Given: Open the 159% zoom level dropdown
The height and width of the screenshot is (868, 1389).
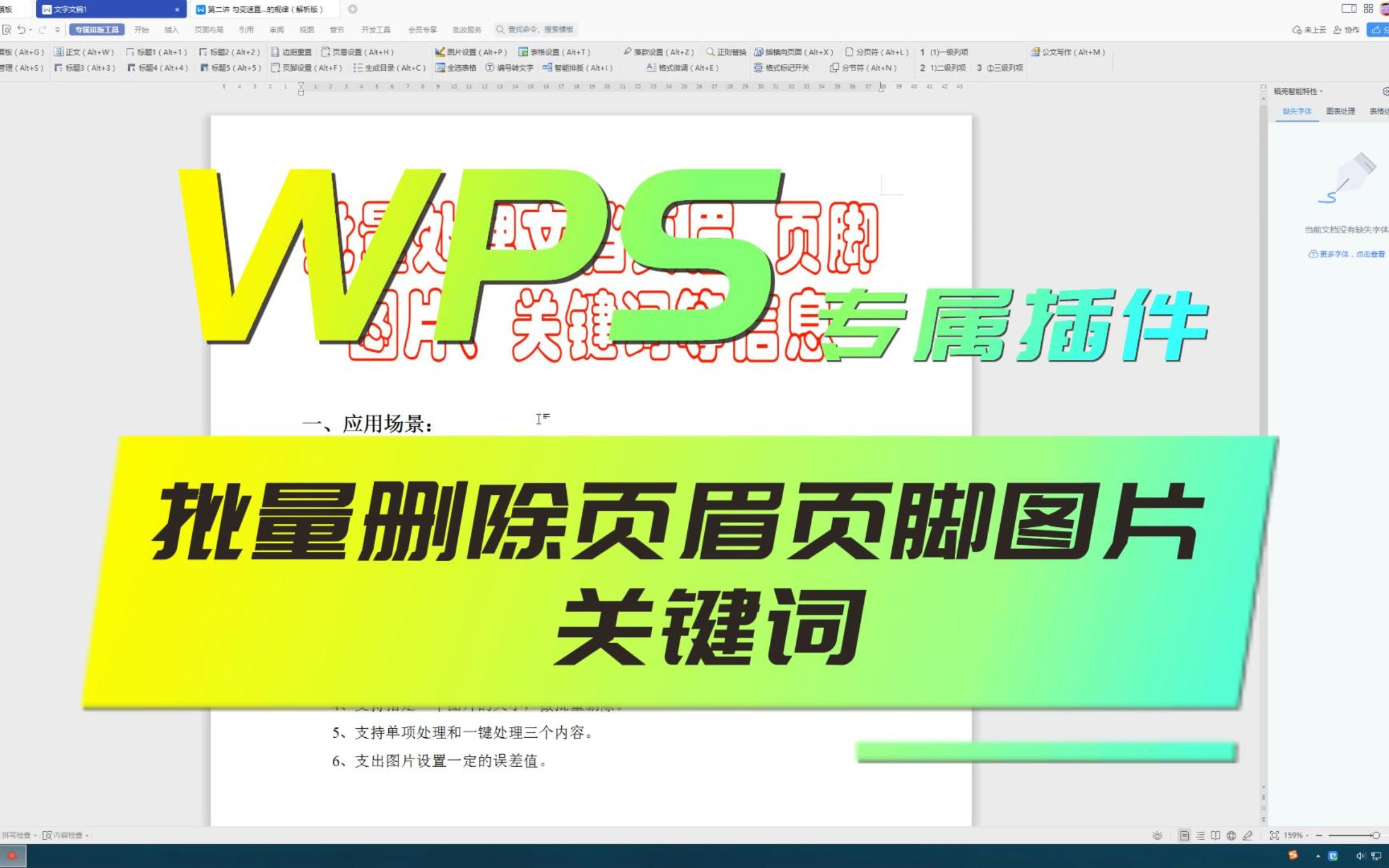Looking at the screenshot, I should click(x=1296, y=835).
